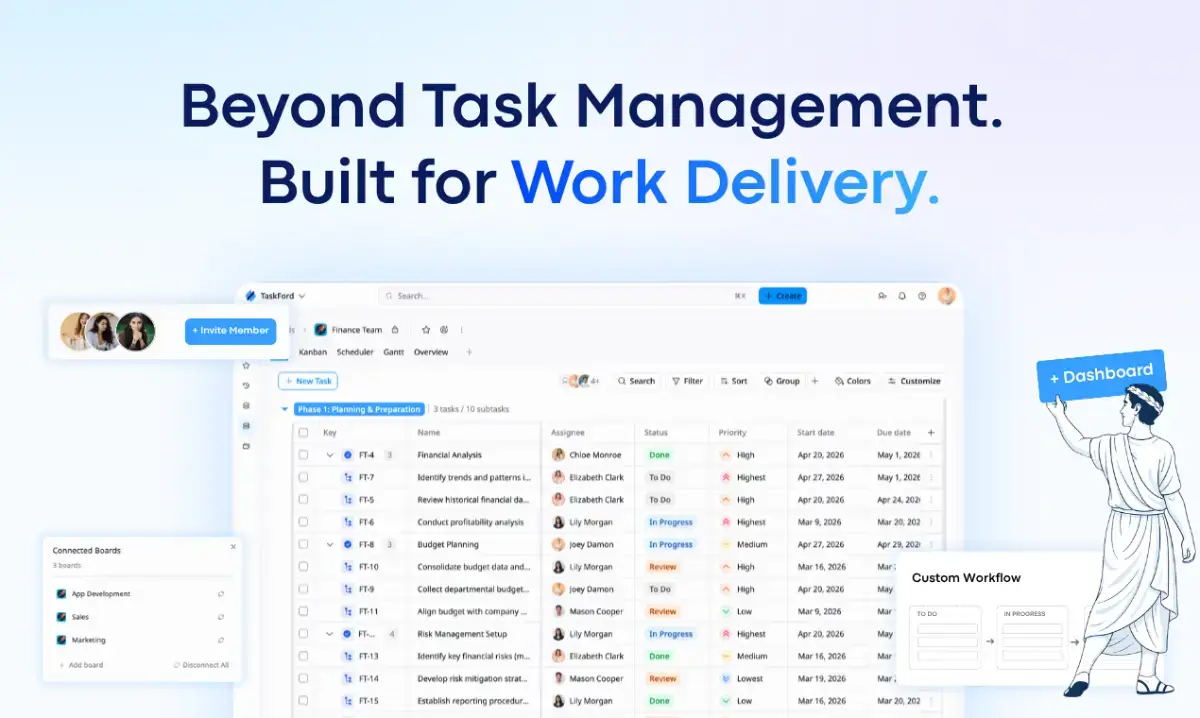
Task: Open the Group option
Action: (781, 381)
